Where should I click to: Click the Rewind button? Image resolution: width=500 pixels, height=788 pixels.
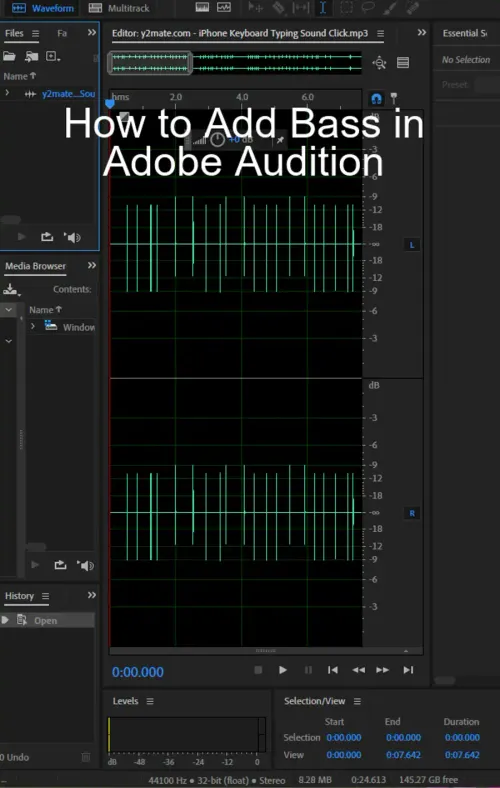point(358,670)
